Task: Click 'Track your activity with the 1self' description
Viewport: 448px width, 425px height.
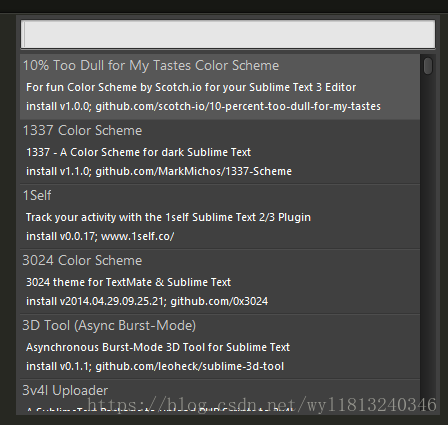Action: 168,217
